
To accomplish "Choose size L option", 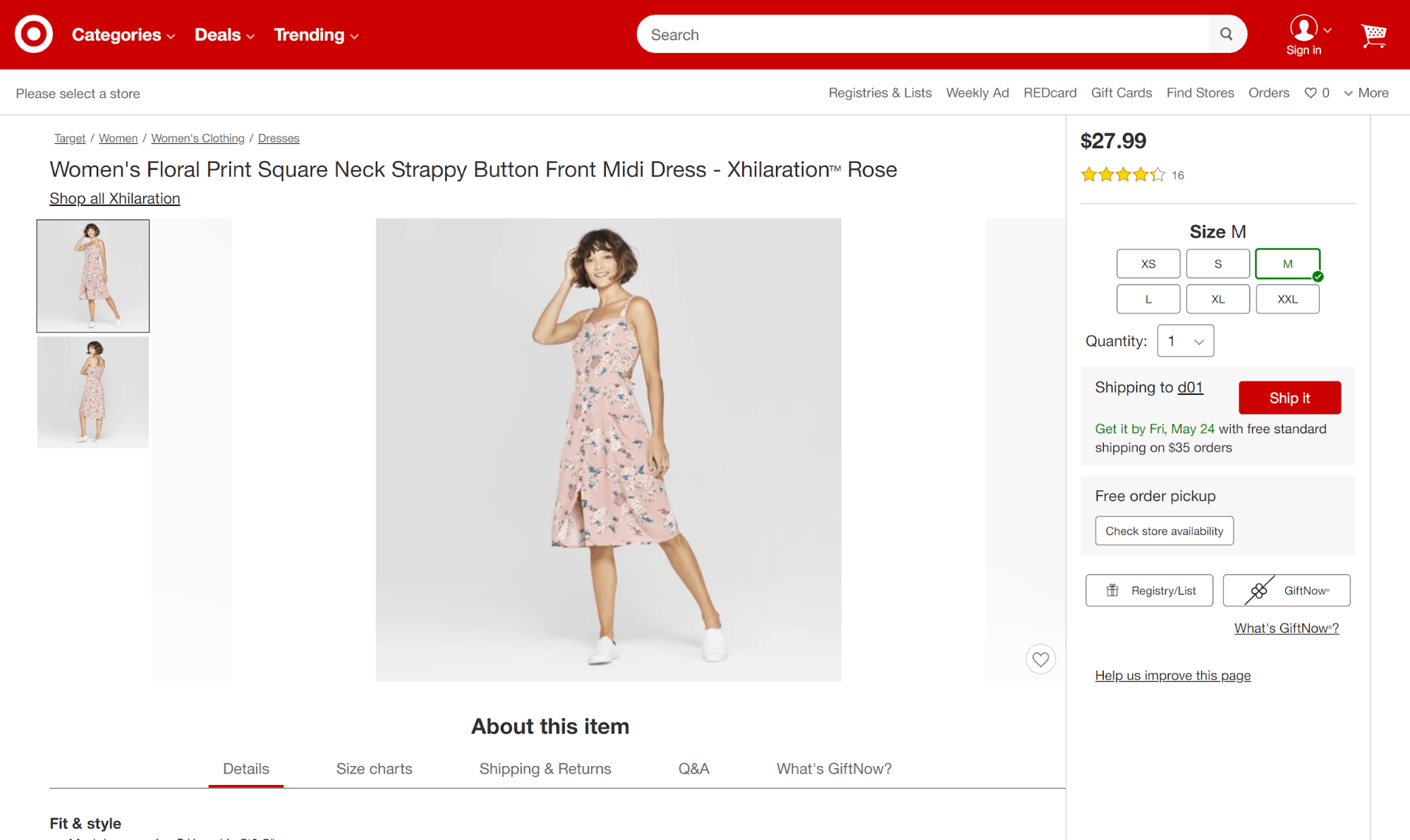I will tap(1148, 299).
